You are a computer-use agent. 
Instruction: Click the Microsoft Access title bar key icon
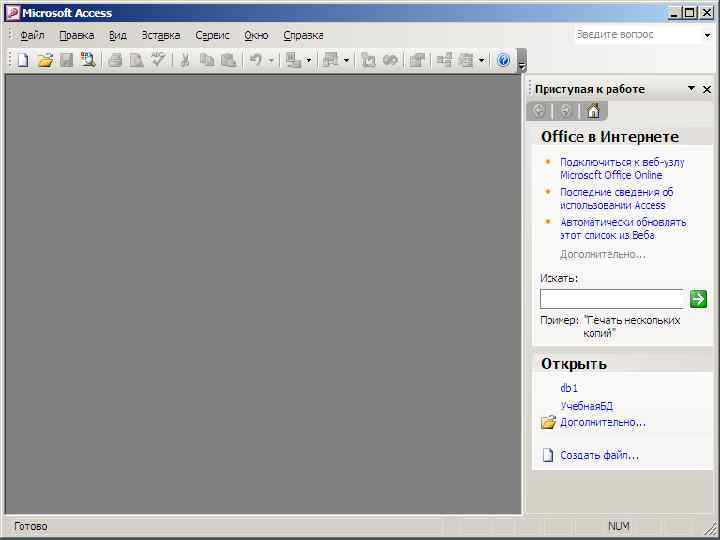[x=12, y=12]
